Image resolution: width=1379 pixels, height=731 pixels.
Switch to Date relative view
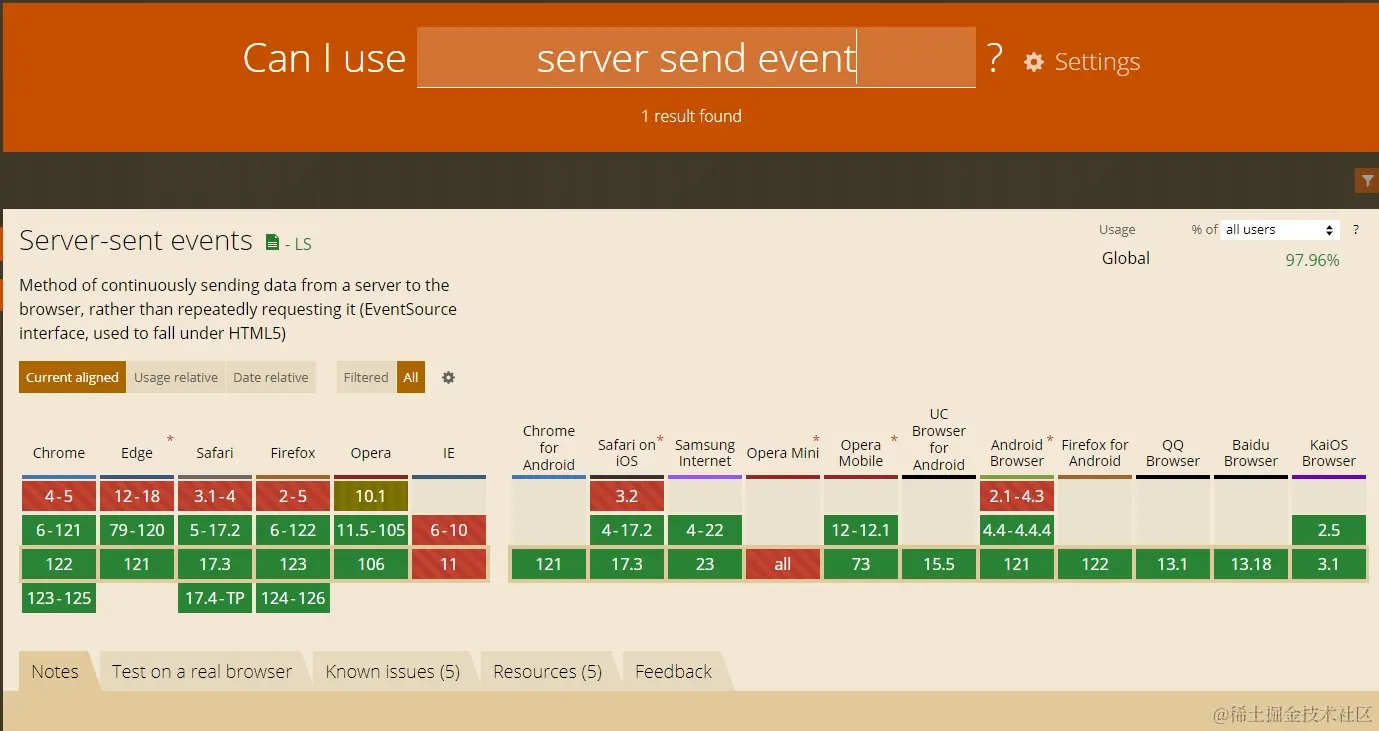[x=271, y=377]
